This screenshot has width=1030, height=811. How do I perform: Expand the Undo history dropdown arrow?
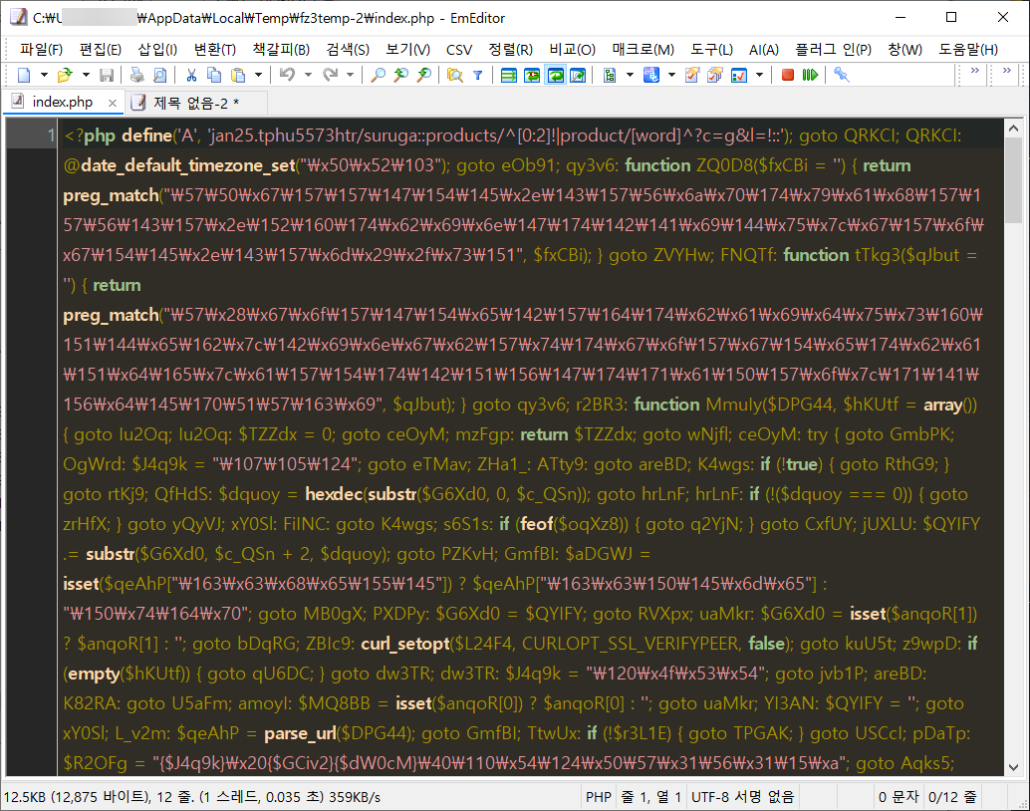coord(307,75)
